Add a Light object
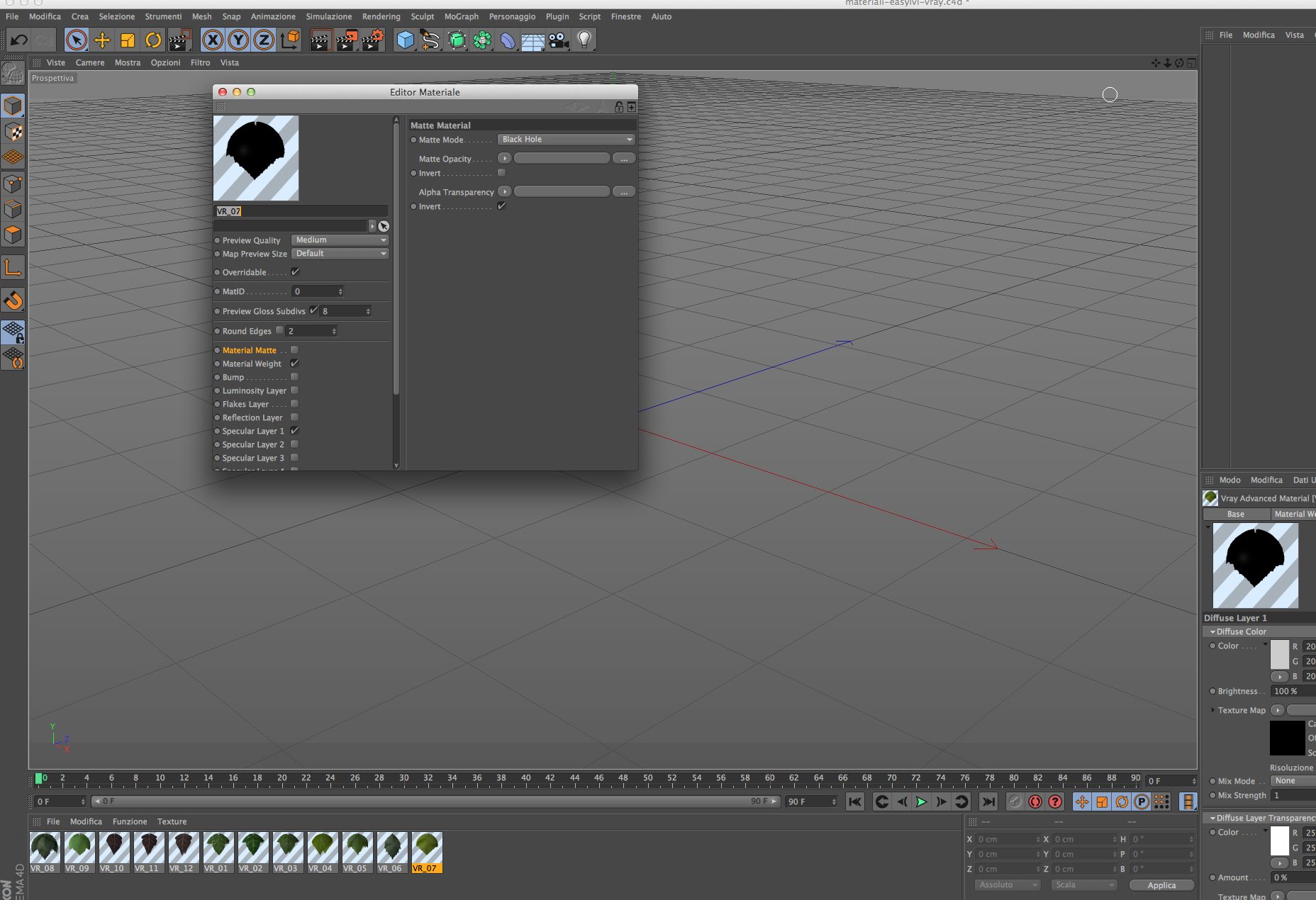The width and height of the screenshot is (1316, 900). (x=584, y=40)
